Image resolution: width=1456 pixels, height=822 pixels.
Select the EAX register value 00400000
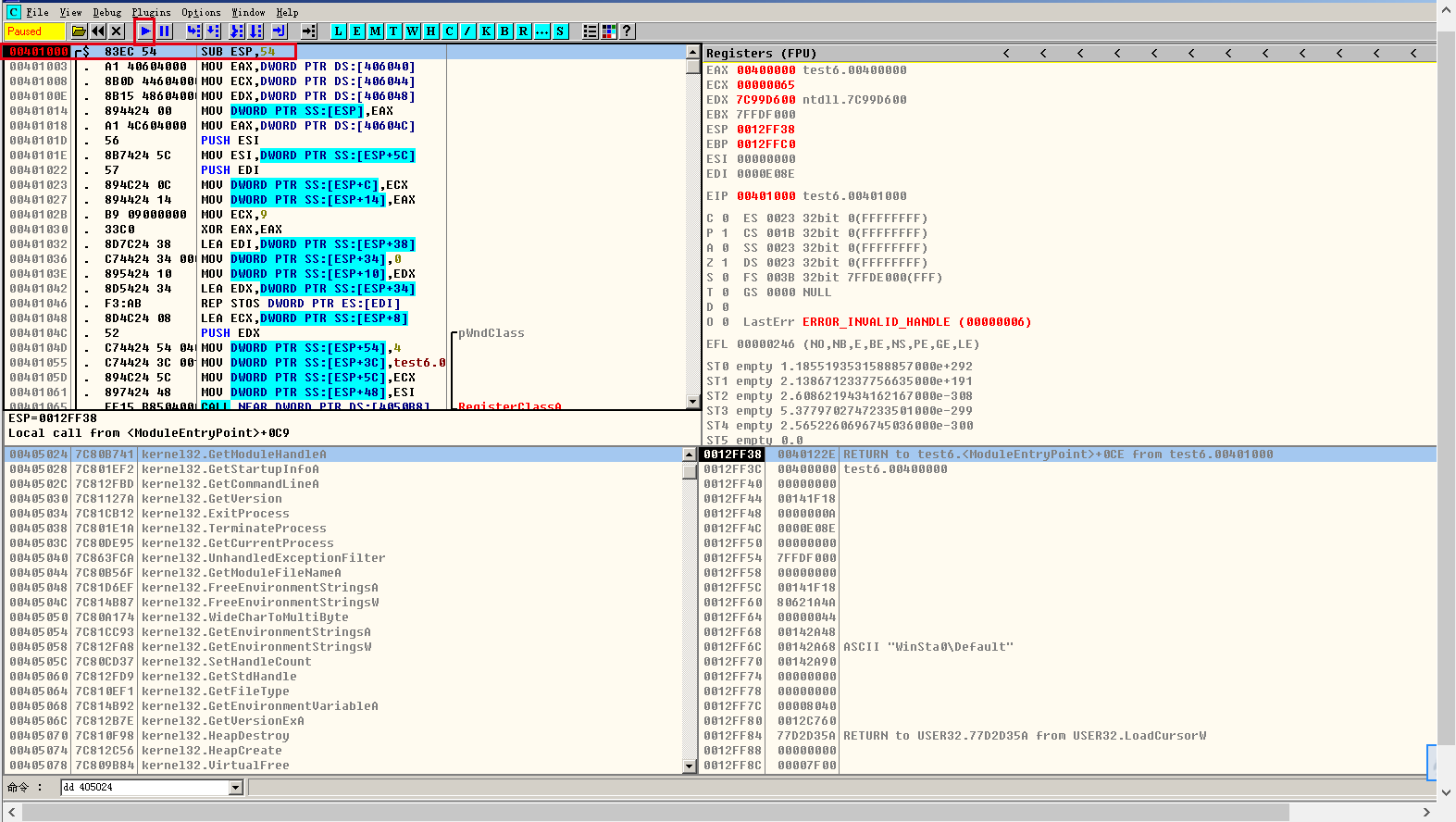pos(765,70)
